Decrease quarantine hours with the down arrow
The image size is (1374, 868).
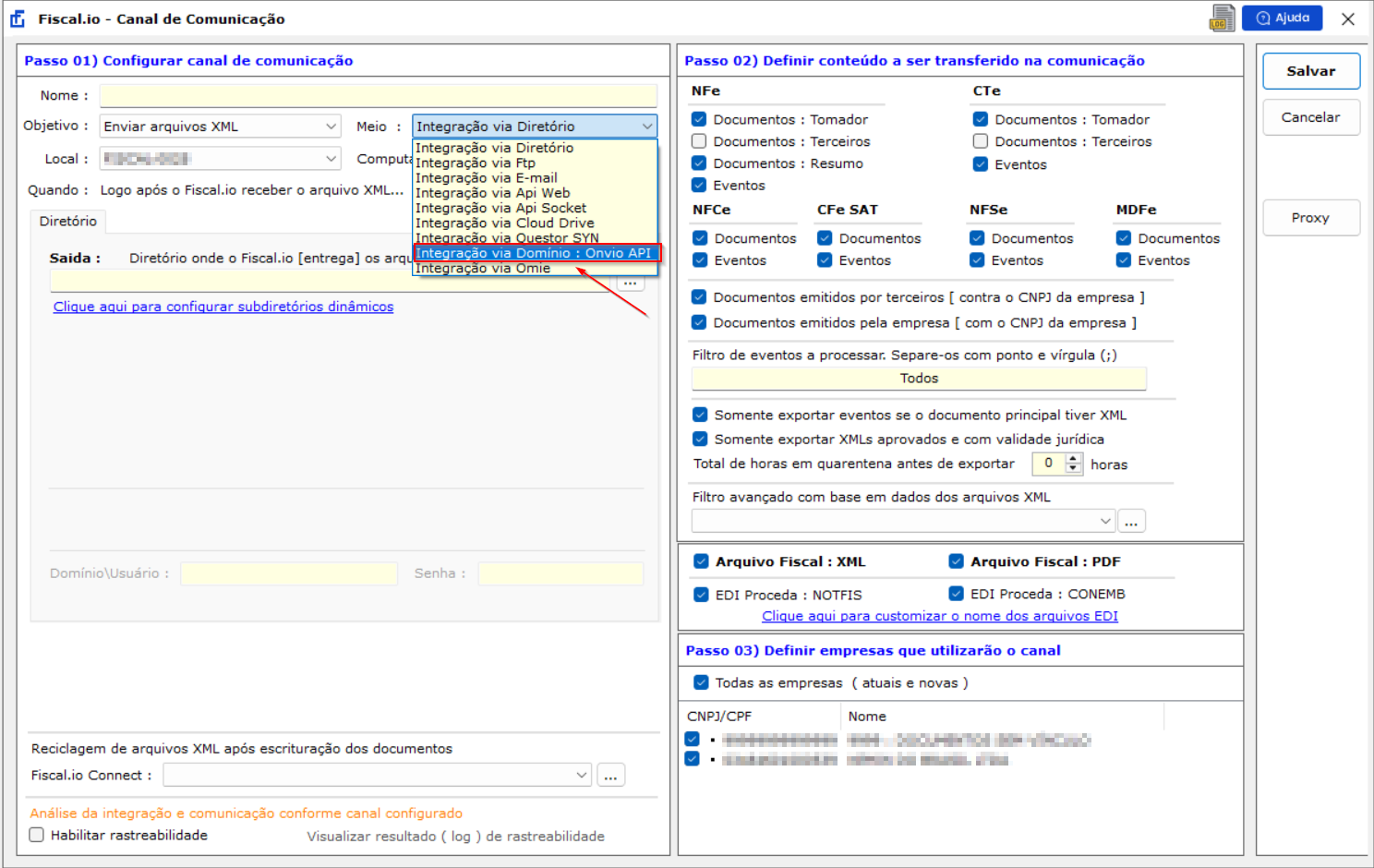[x=1073, y=468]
